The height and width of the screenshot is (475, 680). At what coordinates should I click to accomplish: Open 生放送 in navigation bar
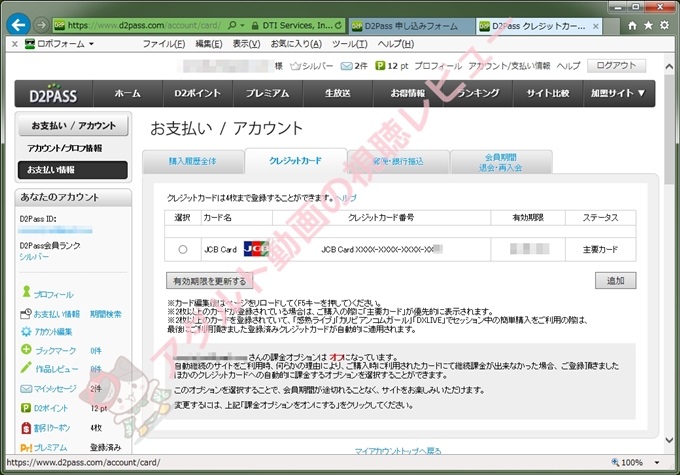pyautogui.click(x=337, y=93)
